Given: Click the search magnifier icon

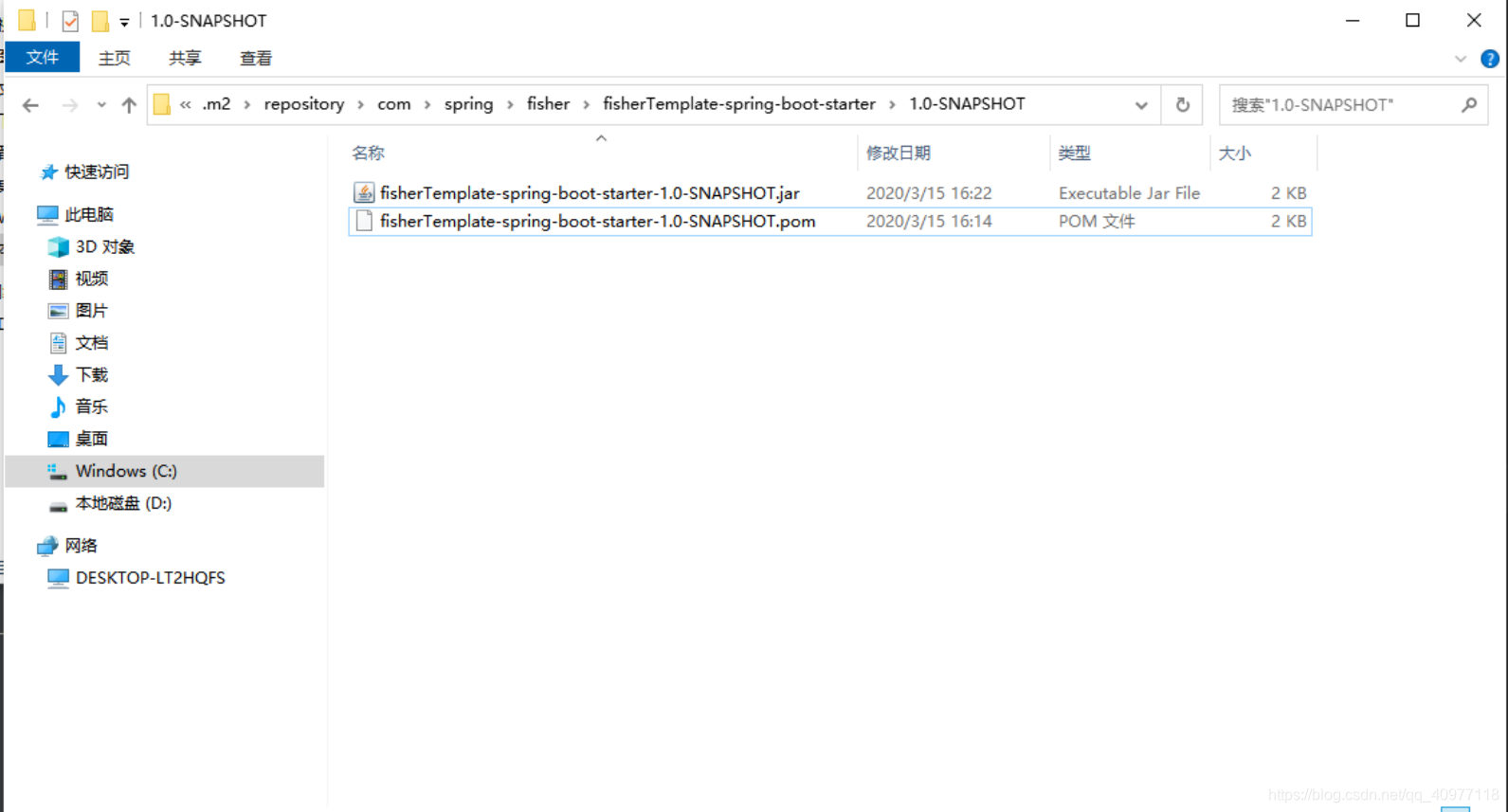Looking at the screenshot, I should click(x=1469, y=105).
